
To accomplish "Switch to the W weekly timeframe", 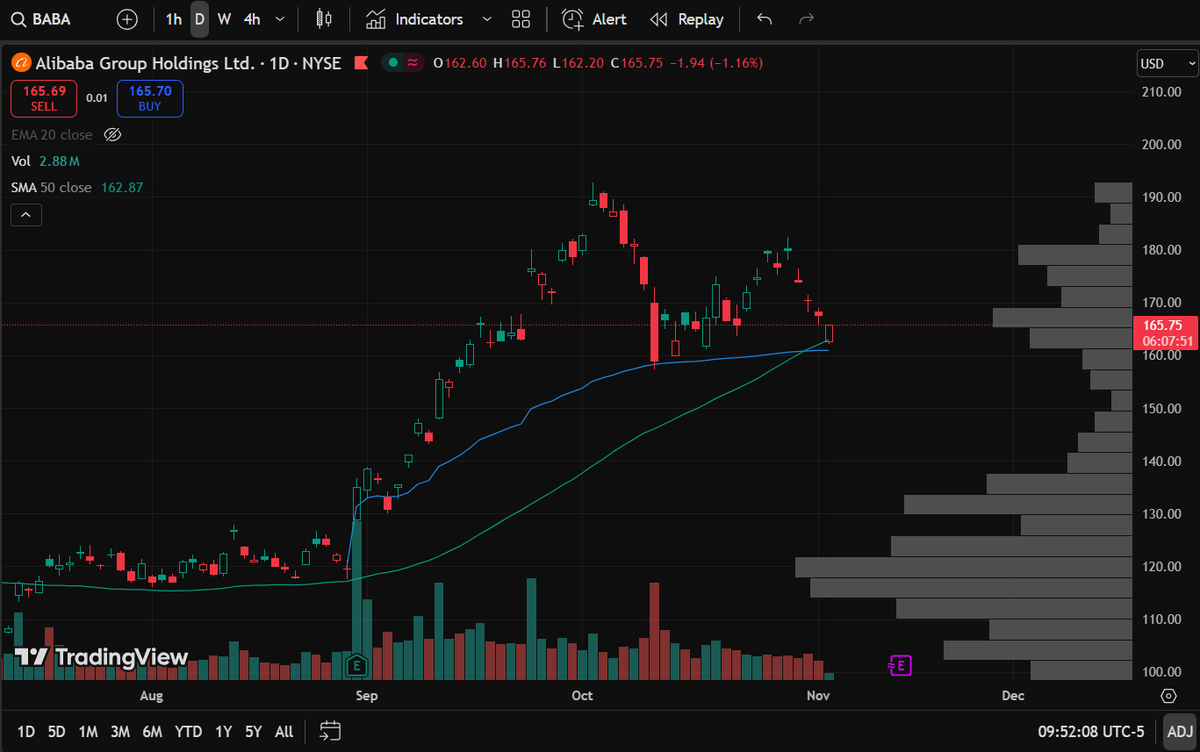I will [224, 19].
